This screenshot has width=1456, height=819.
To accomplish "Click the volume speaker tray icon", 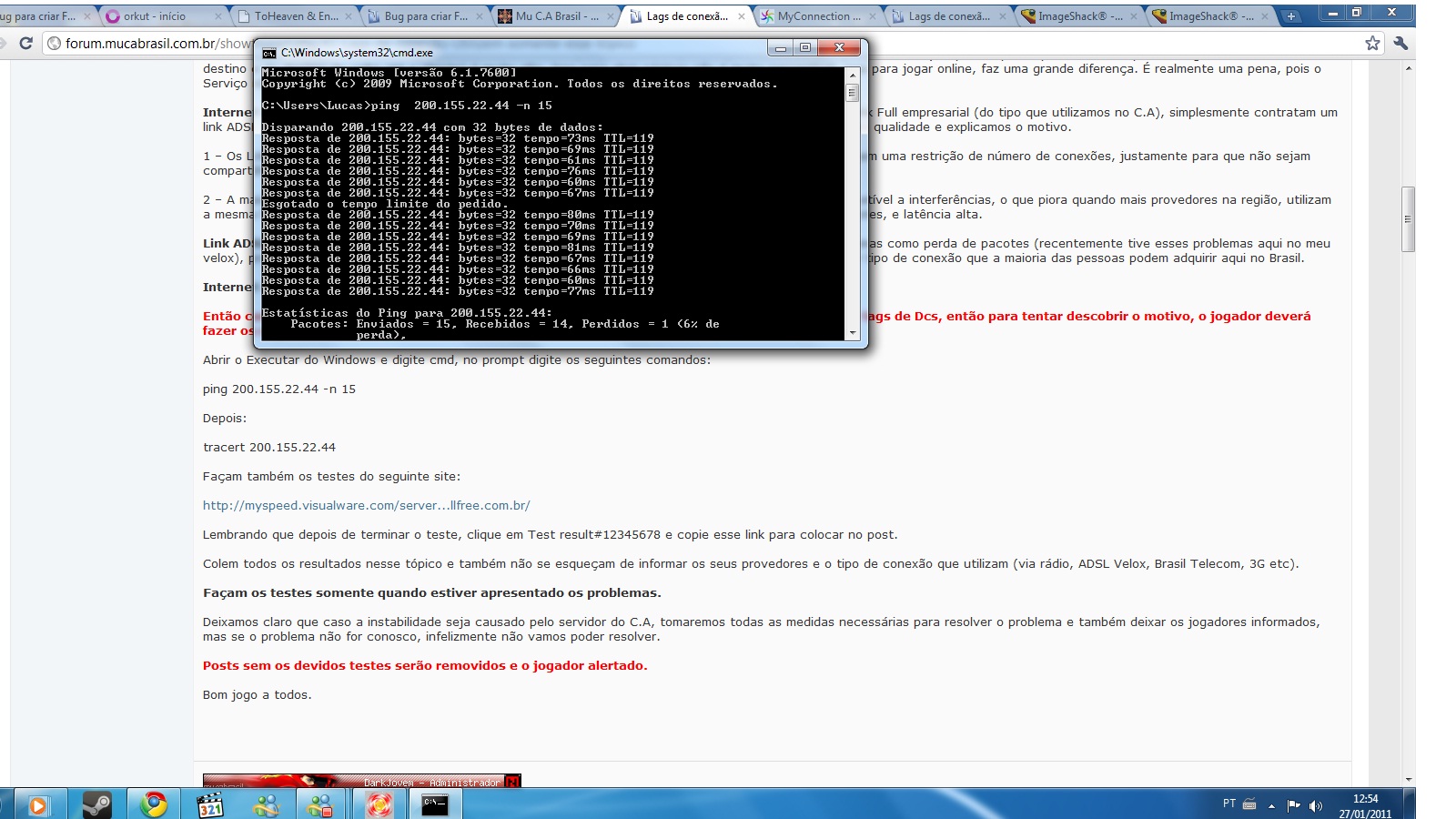I will [x=1315, y=805].
